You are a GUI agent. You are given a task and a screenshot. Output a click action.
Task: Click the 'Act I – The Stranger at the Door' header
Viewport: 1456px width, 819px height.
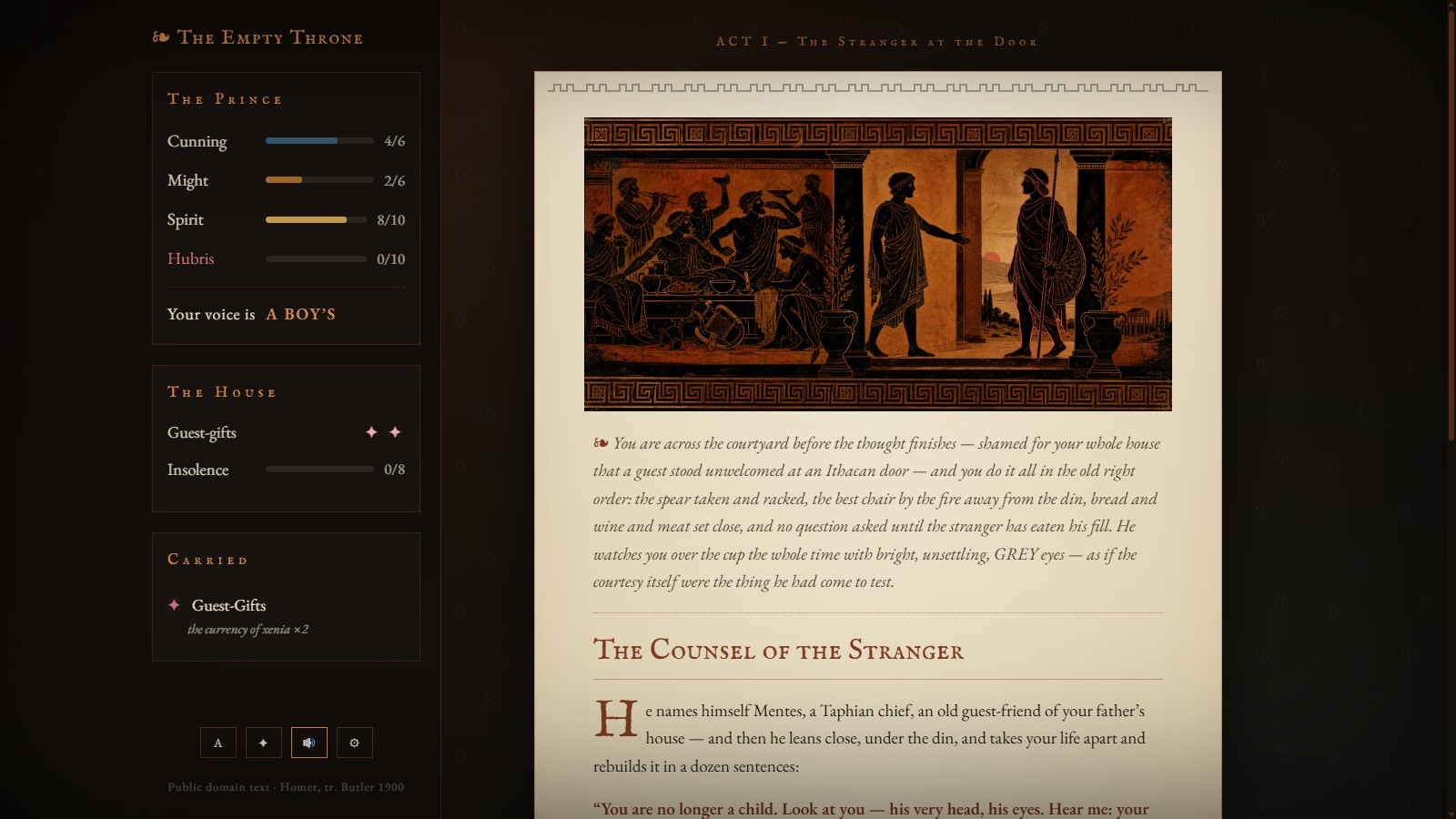[876, 42]
